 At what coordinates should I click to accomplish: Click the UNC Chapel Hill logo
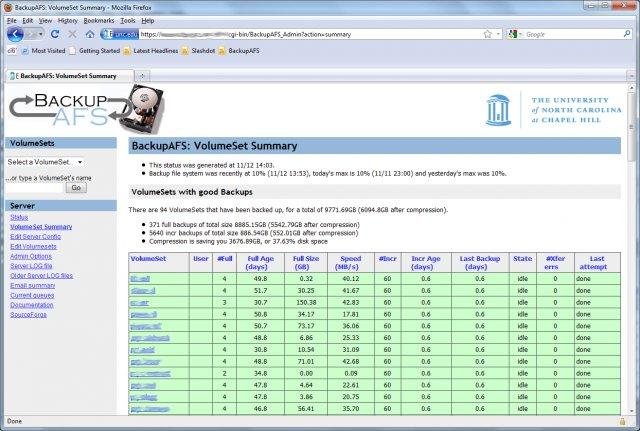point(553,110)
